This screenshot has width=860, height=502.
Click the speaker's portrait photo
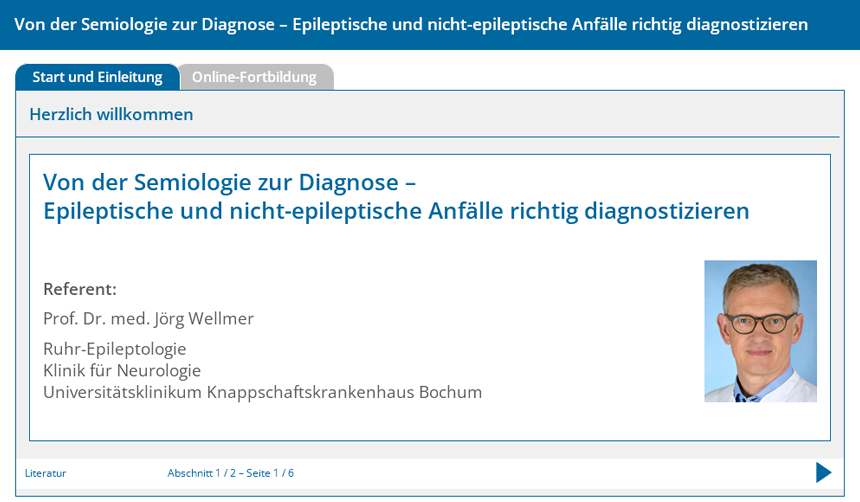760,331
